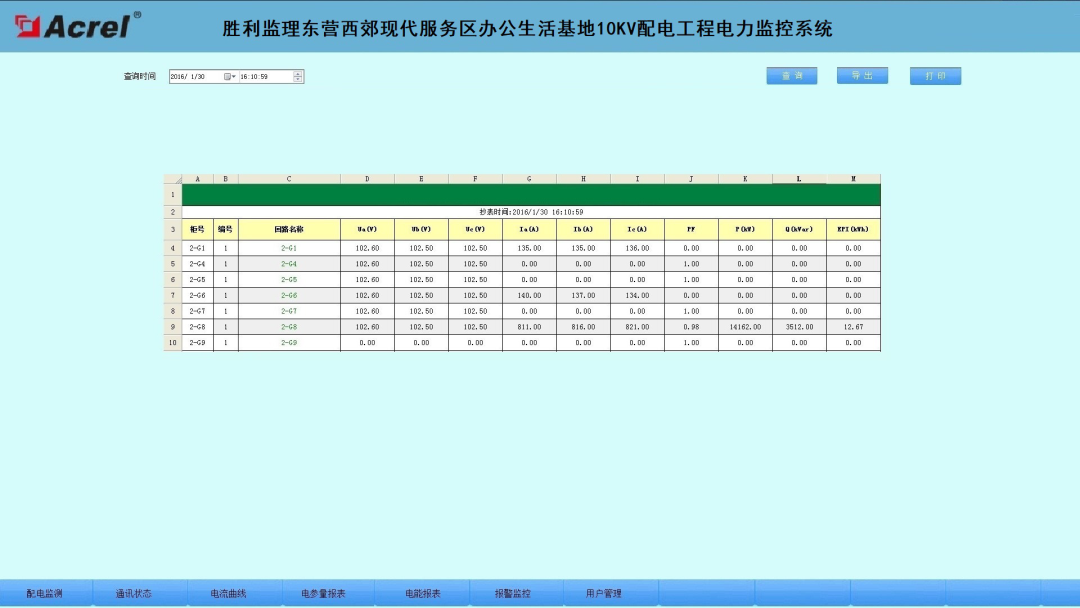The width and height of the screenshot is (1080, 608).
Task: Select spreadsheet column header C
Action: pyautogui.click(x=289, y=179)
